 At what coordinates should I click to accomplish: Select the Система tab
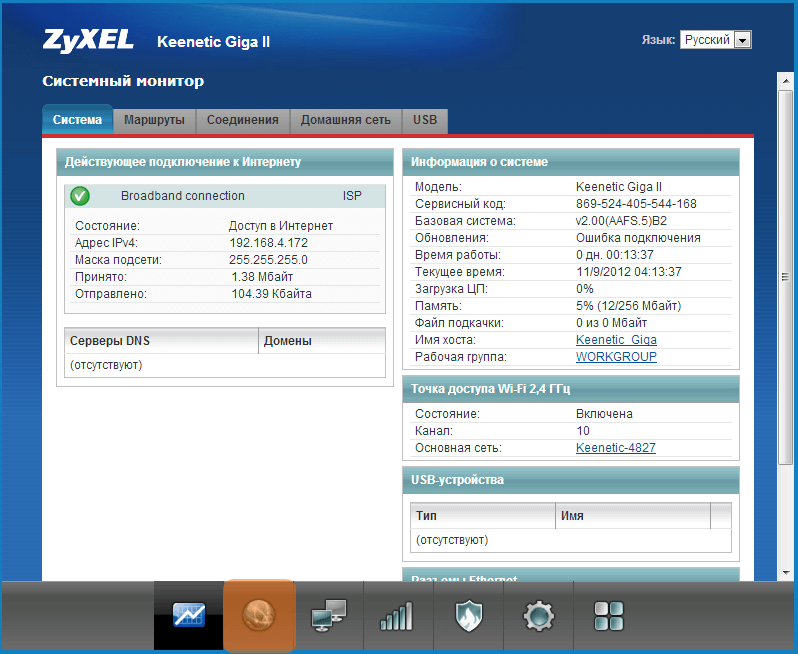point(77,120)
